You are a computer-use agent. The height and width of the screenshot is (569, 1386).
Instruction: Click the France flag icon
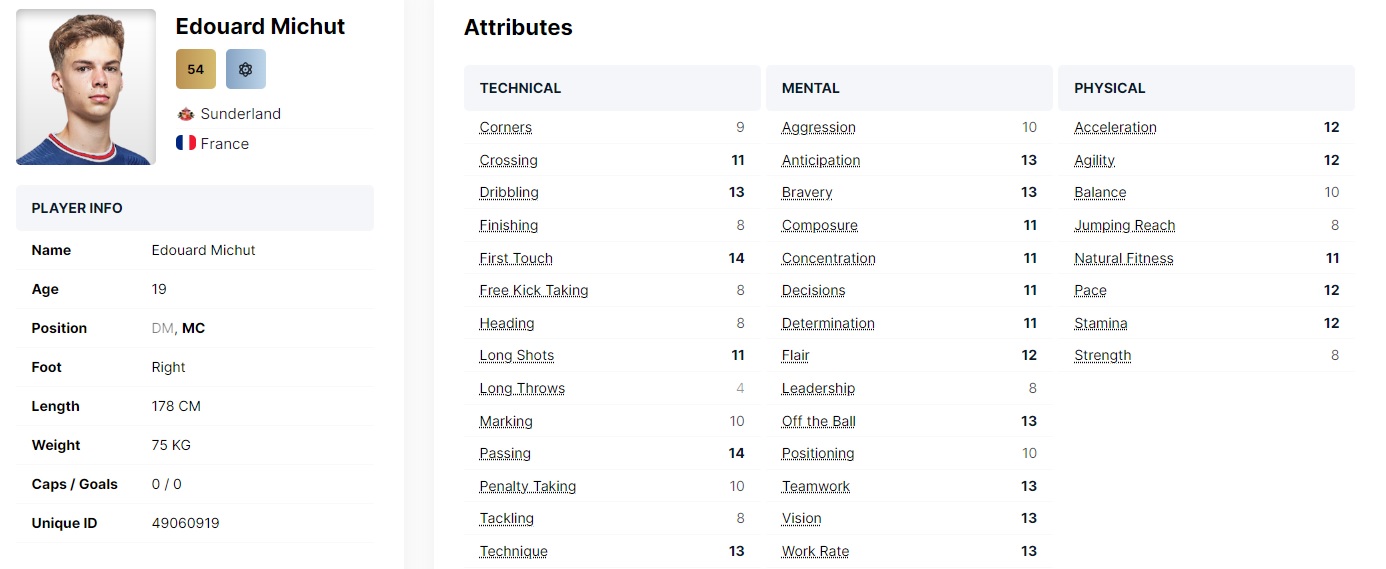pos(185,143)
